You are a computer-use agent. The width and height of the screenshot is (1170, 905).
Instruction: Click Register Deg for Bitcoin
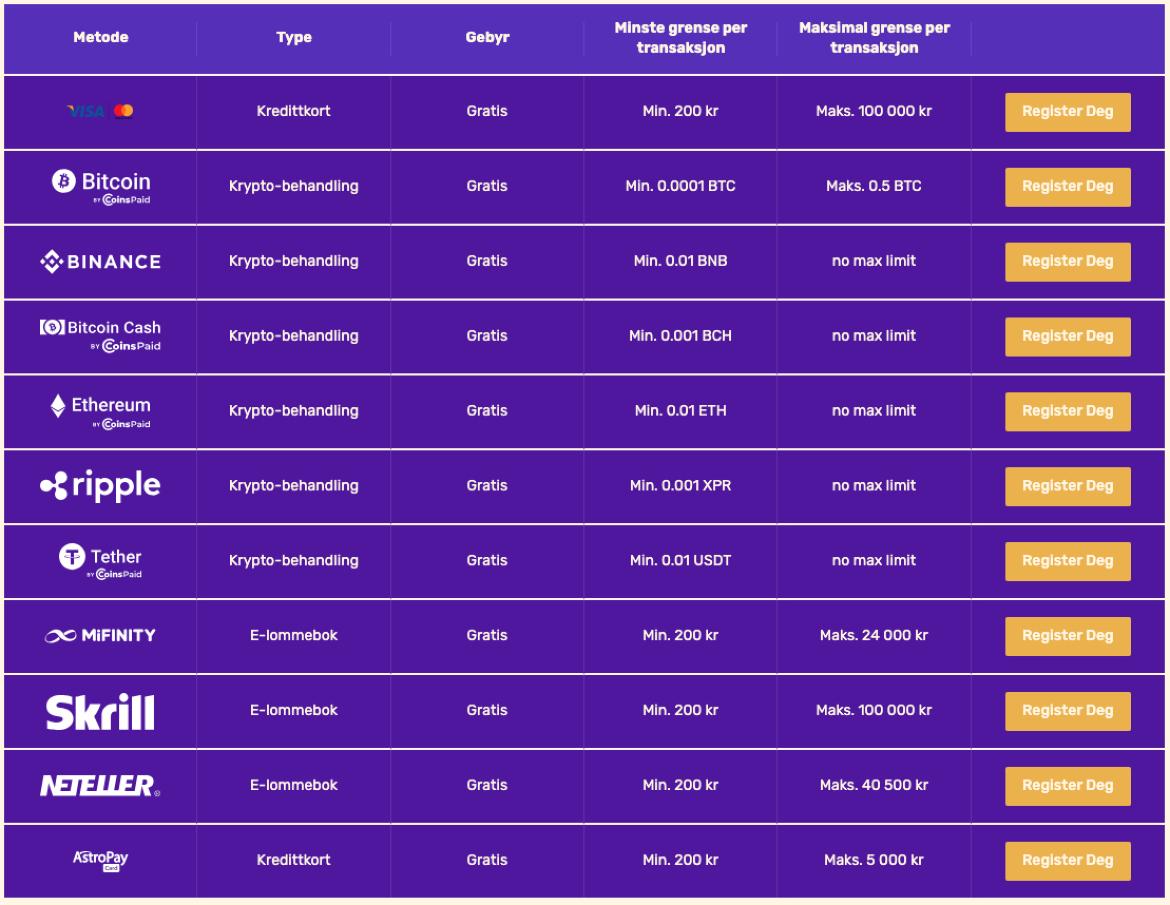1067,187
